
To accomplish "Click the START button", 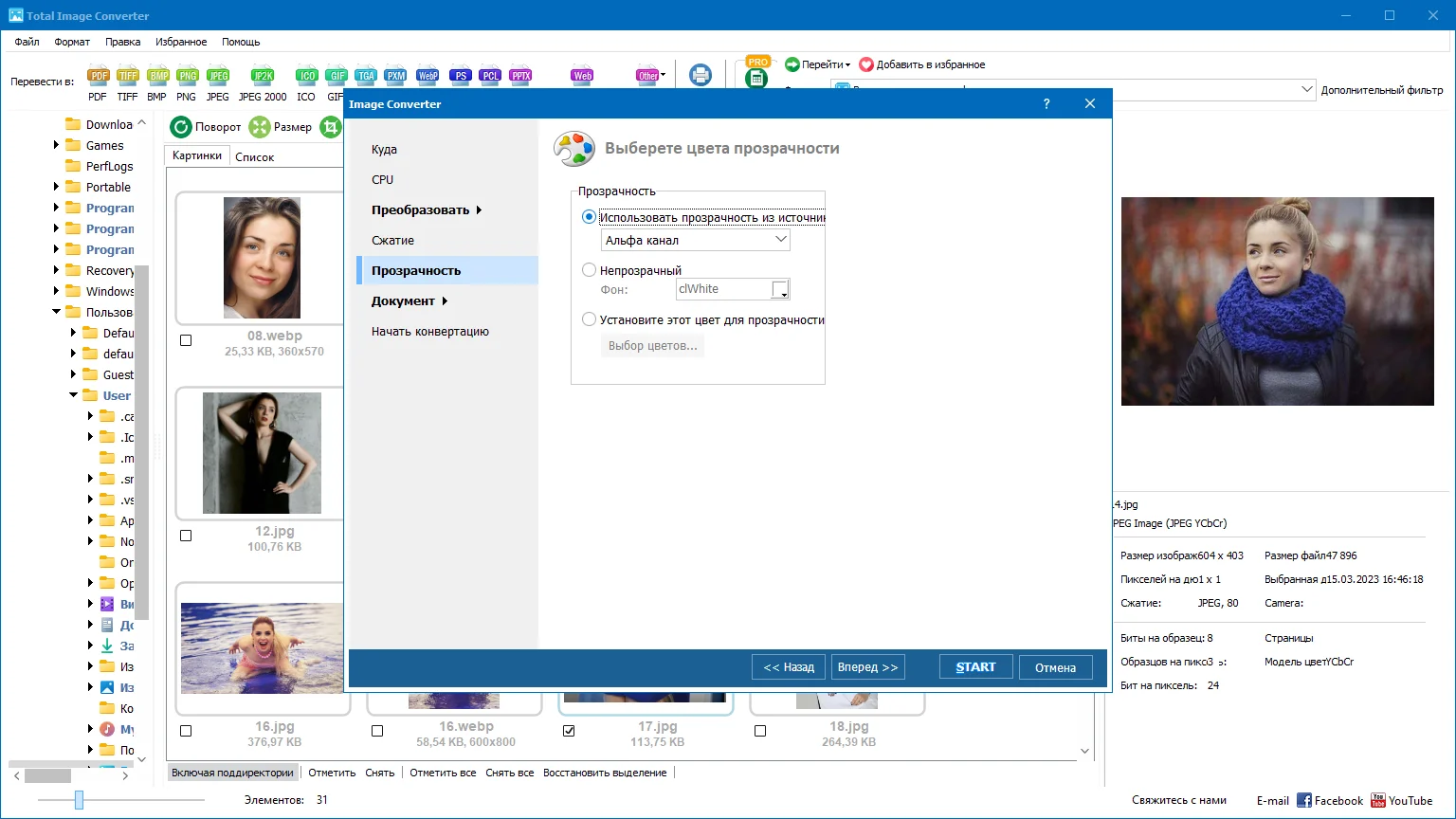I will coord(976,667).
